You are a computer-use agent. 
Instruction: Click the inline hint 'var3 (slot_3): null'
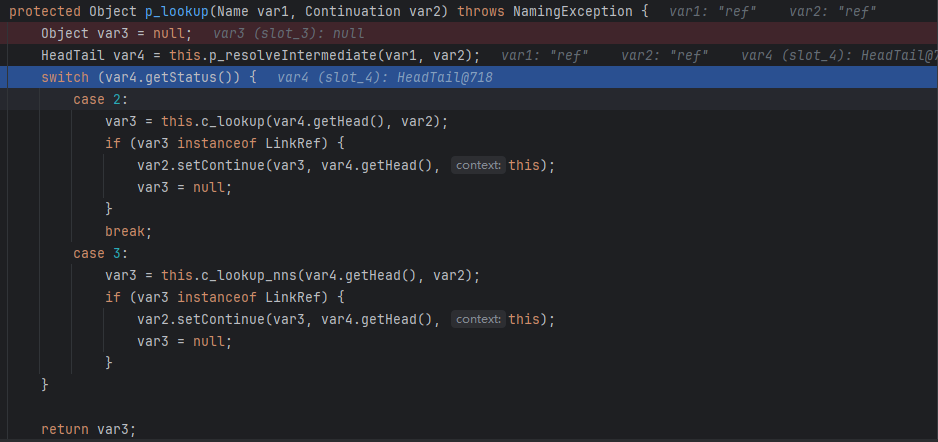(x=288, y=33)
